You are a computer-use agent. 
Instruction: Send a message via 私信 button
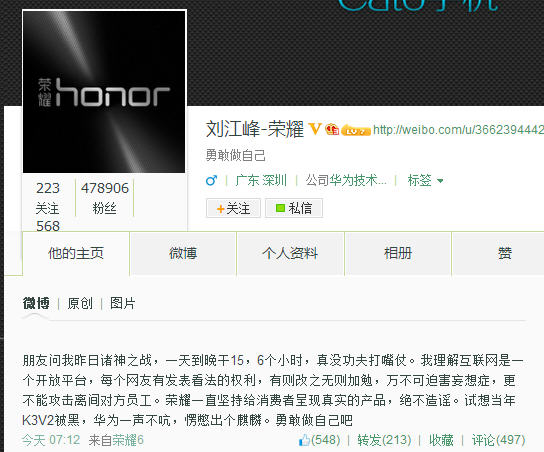click(294, 208)
